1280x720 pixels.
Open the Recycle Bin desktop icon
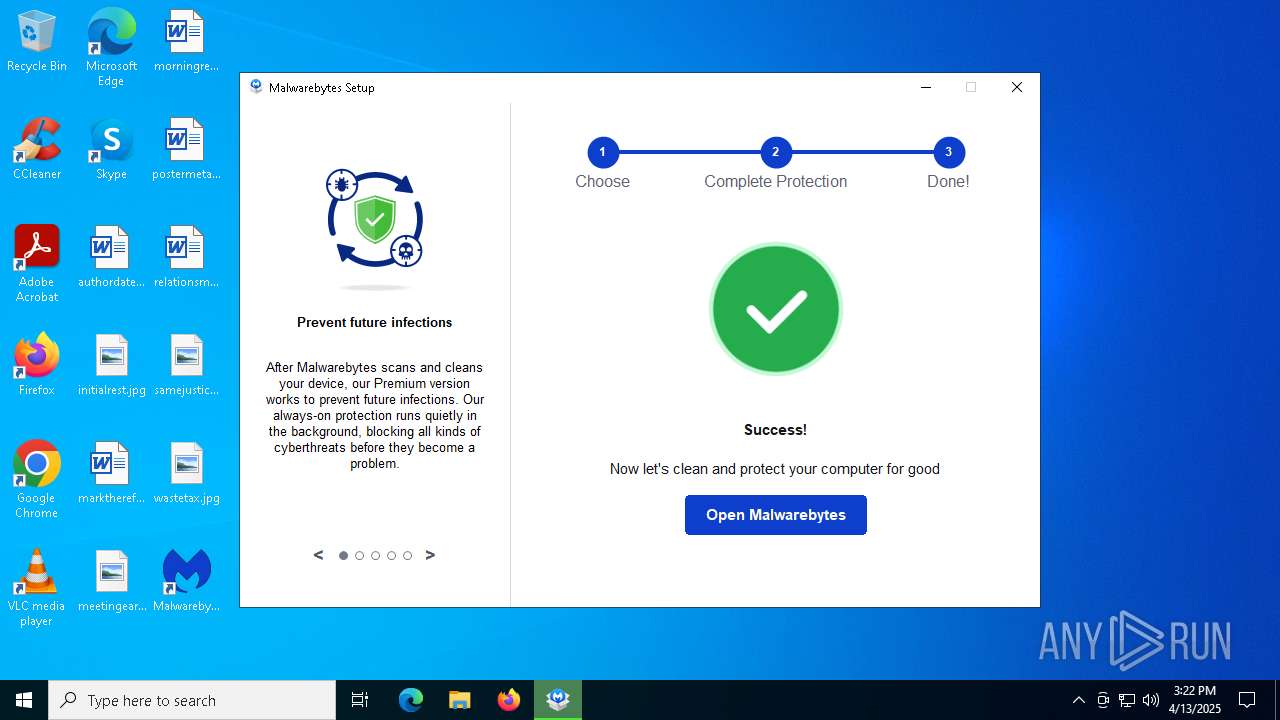pyautogui.click(x=37, y=42)
